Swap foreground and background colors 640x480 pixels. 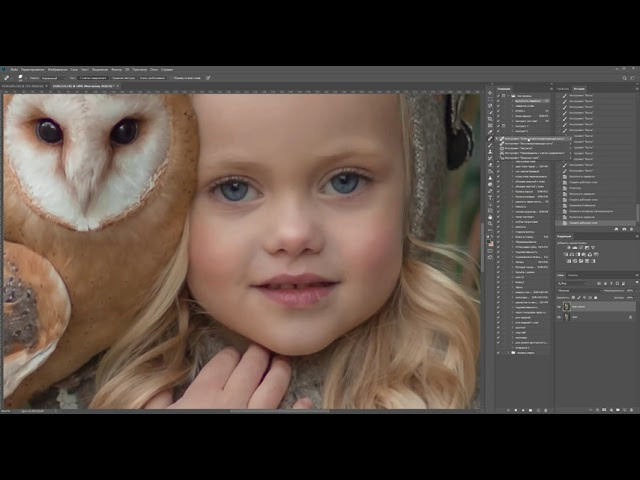point(492,236)
